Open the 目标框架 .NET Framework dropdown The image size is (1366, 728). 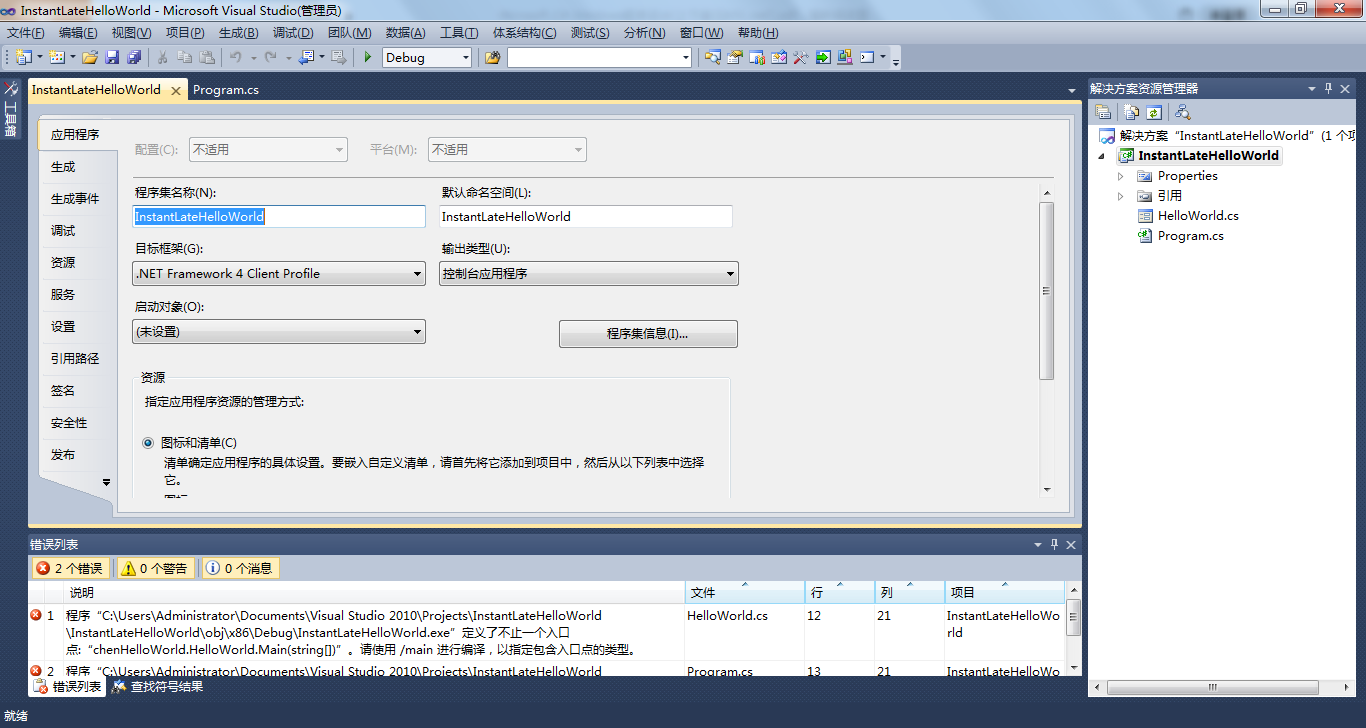coord(279,273)
